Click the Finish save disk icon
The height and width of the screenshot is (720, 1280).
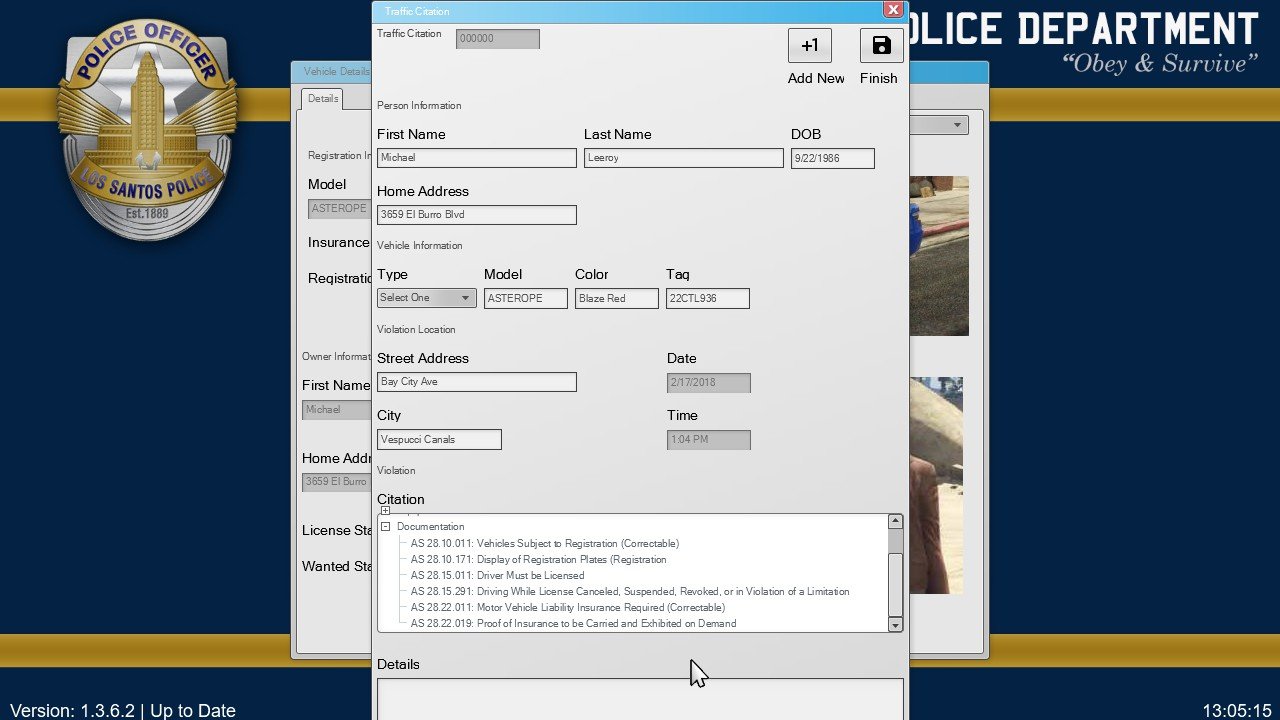click(881, 46)
